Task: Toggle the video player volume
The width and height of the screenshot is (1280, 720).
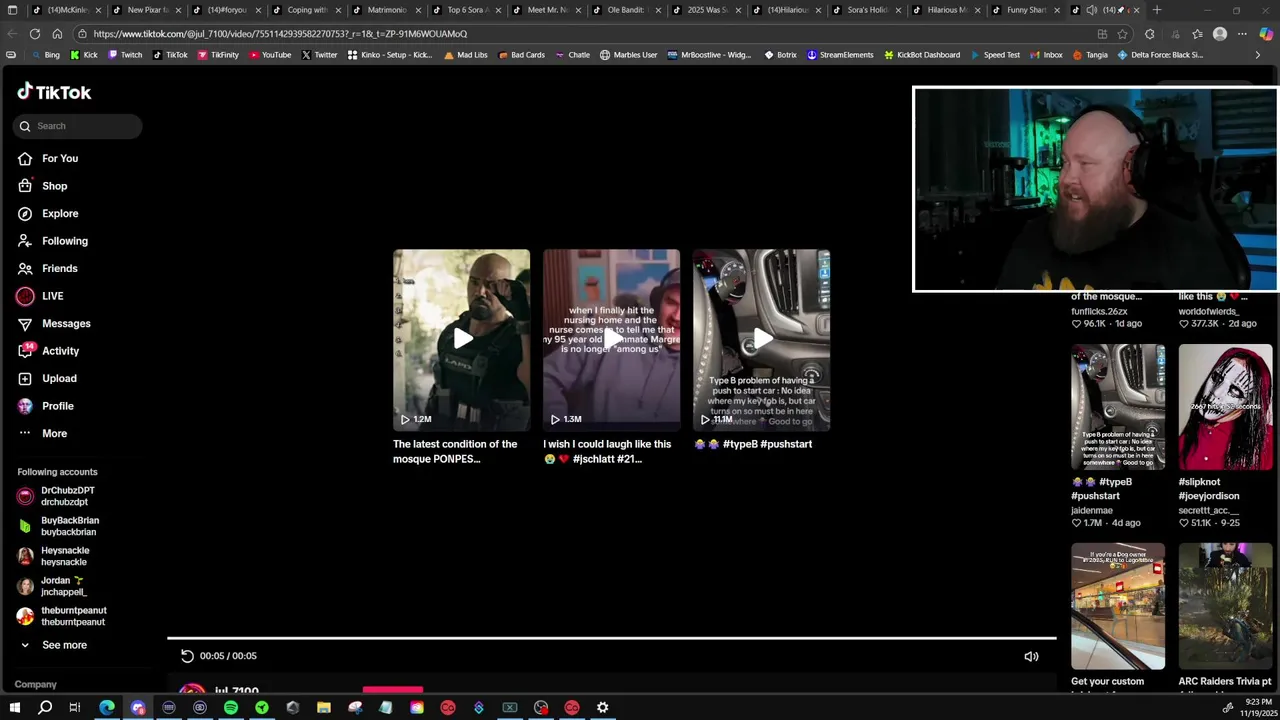Action: click(x=1031, y=656)
